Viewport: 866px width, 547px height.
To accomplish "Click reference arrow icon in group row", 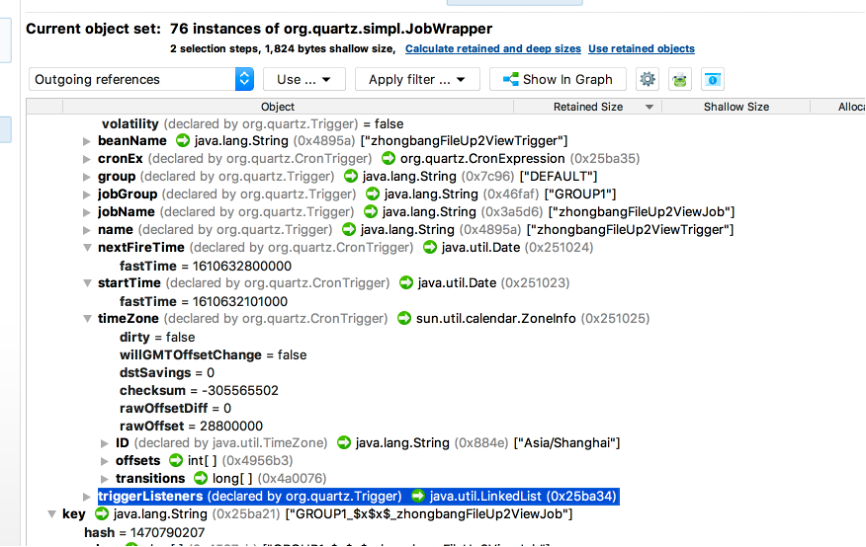I will click(351, 176).
